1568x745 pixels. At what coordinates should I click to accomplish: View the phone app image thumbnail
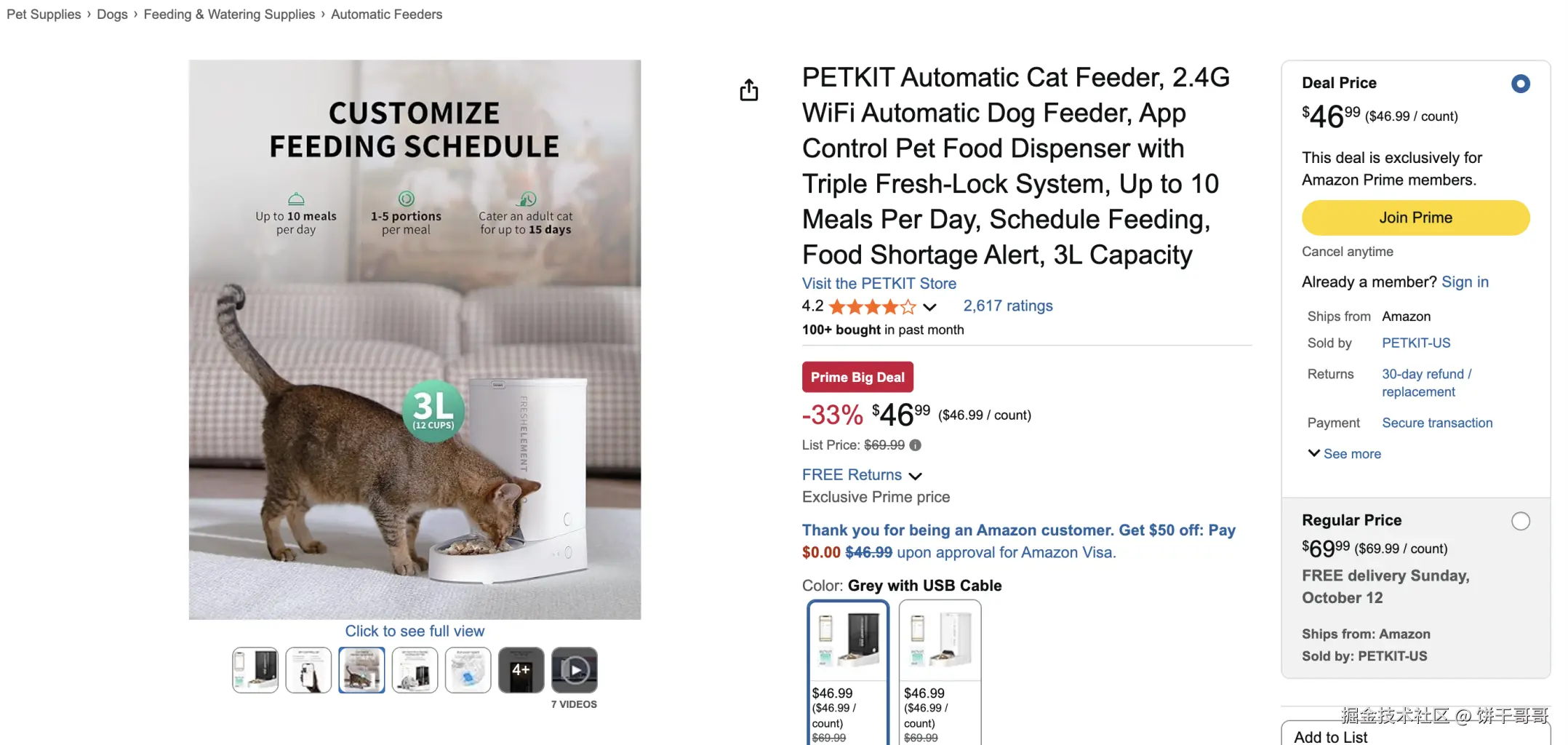click(x=308, y=670)
